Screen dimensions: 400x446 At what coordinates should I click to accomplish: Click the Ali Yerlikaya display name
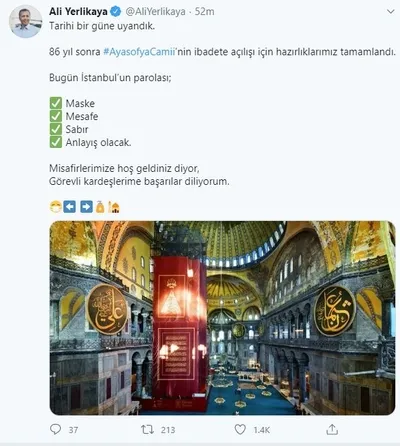78,12
